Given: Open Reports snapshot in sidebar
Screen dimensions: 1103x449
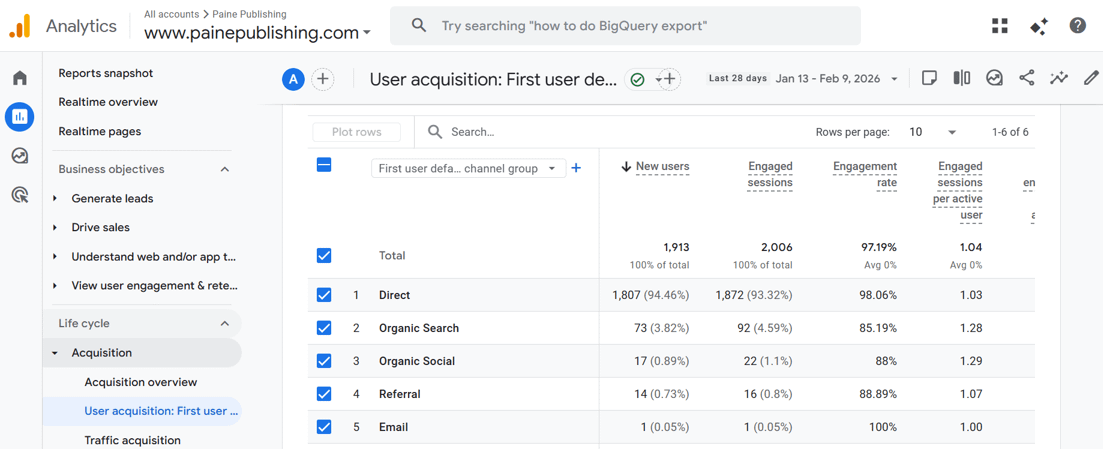Looking at the screenshot, I should click(x=106, y=73).
